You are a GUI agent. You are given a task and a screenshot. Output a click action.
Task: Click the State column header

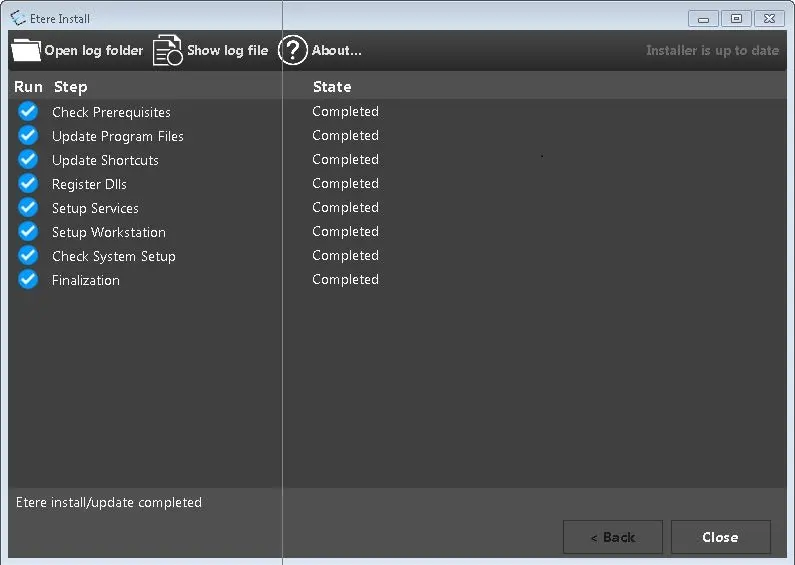pyautogui.click(x=331, y=87)
